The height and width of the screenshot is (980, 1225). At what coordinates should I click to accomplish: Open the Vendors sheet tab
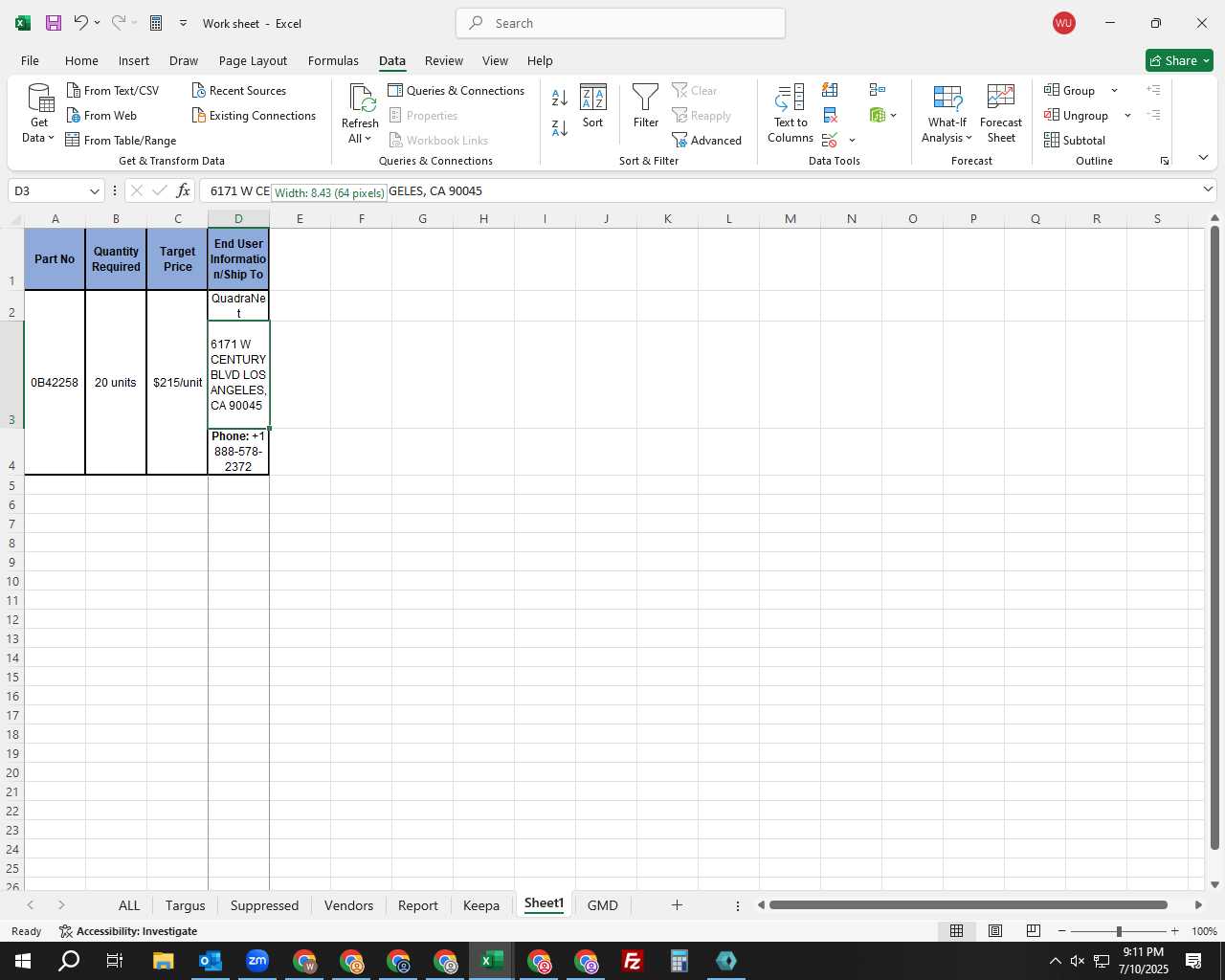click(348, 905)
